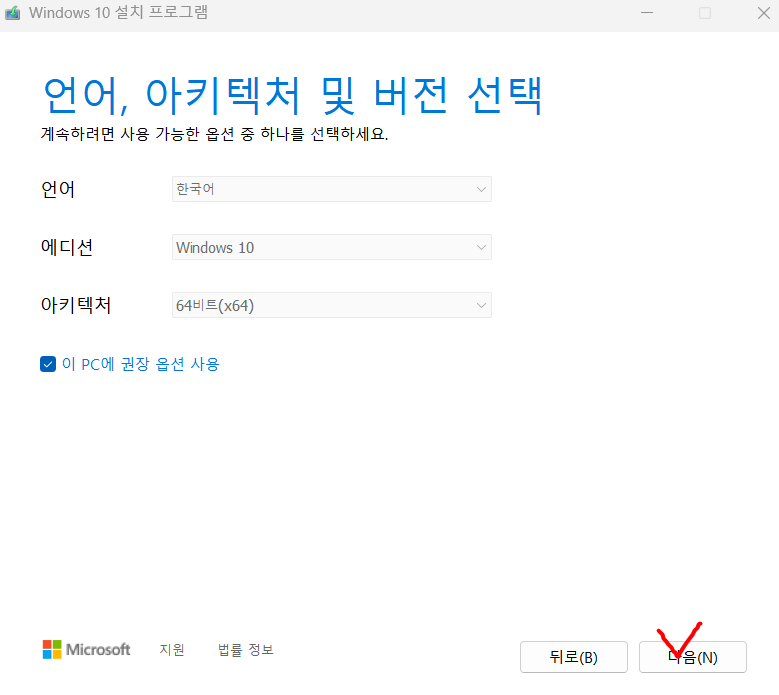779x695 pixels.
Task: Click the '이 PC에 권장 옵션 사용' label text
Action: 141,364
